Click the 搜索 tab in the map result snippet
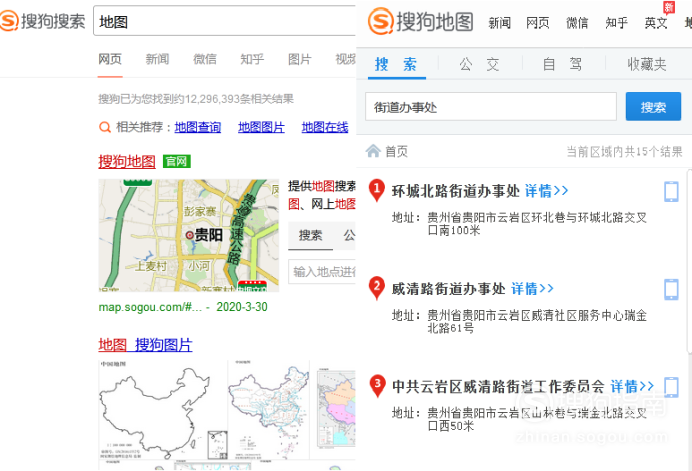The height and width of the screenshot is (471, 692). tap(310, 236)
